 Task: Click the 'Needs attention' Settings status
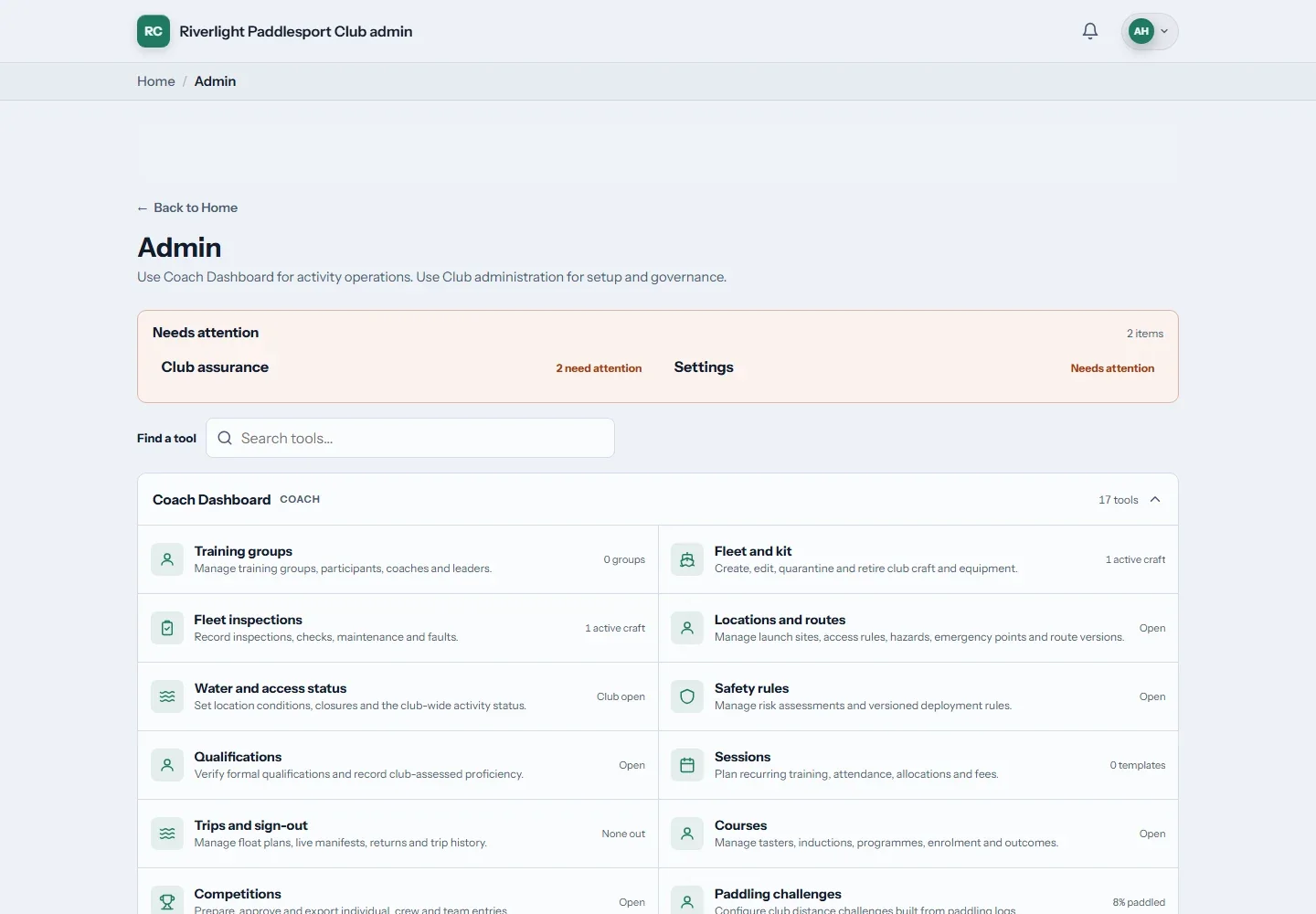point(1112,368)
